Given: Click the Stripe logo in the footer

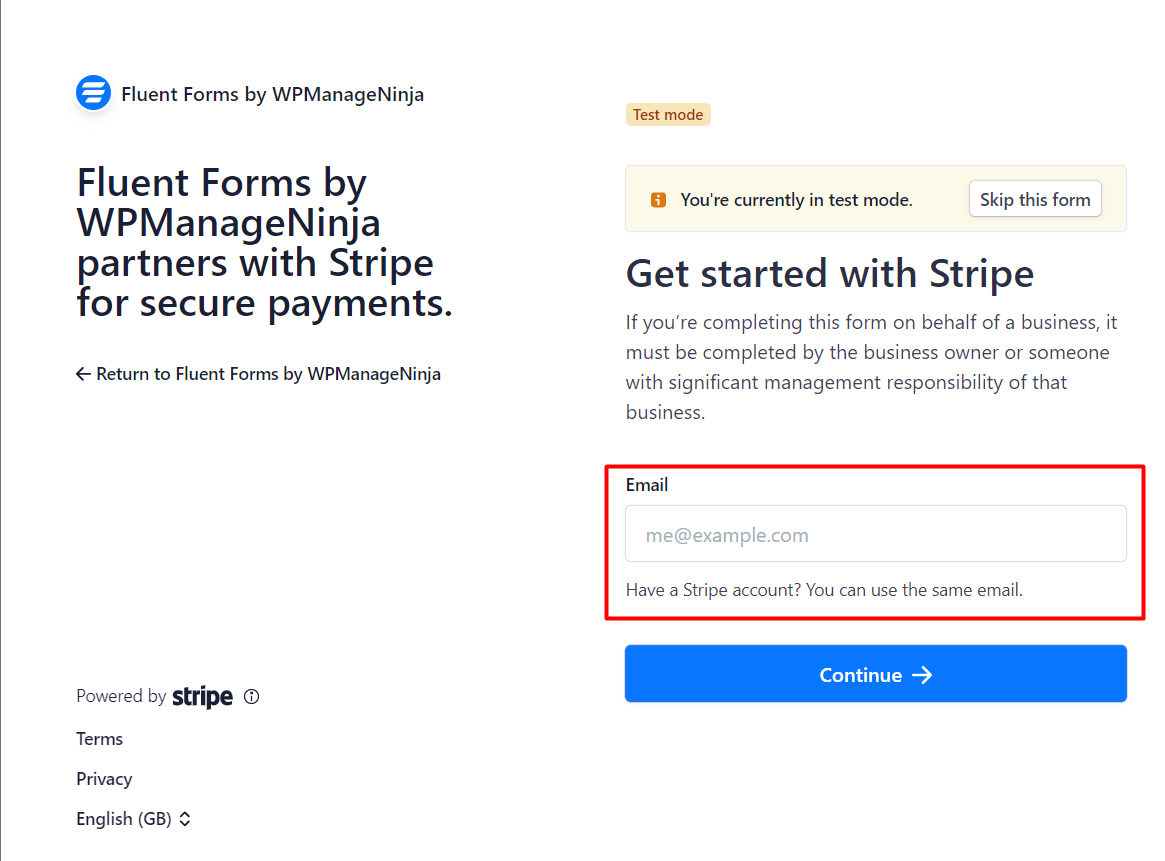Looking at the screenshot, I should coord(202,697).
